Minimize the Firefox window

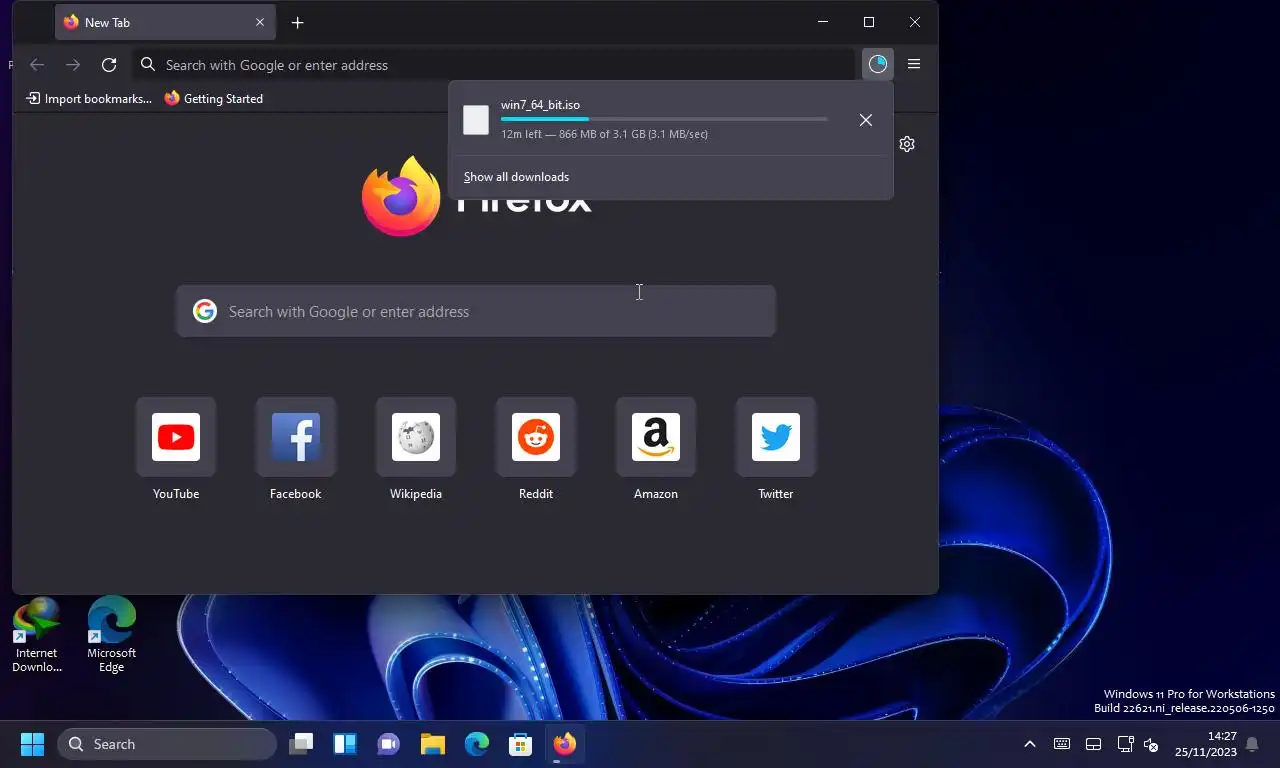pyautogui.click(x=823, y=22)
